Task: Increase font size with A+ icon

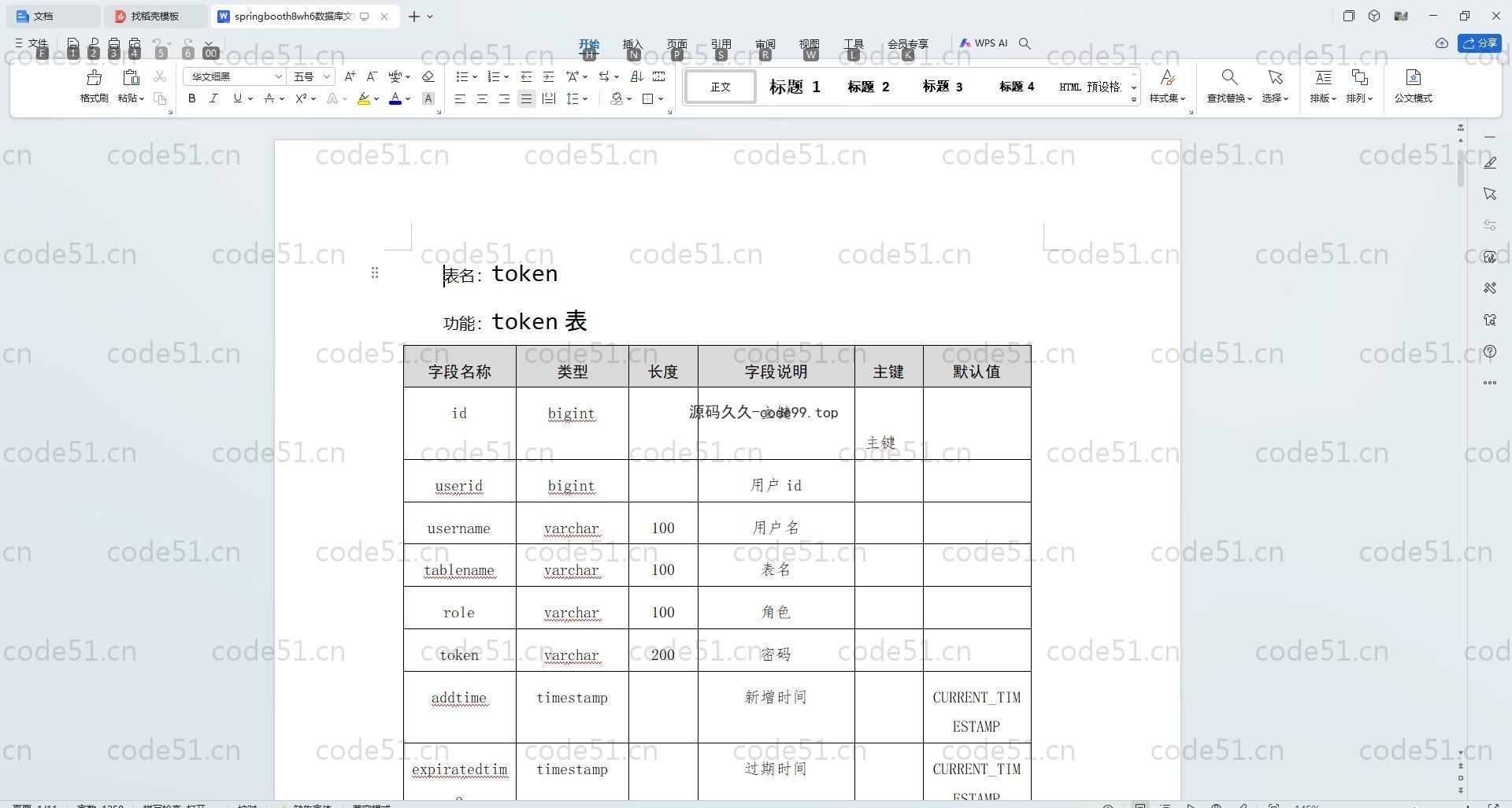Action: point(350,76)
